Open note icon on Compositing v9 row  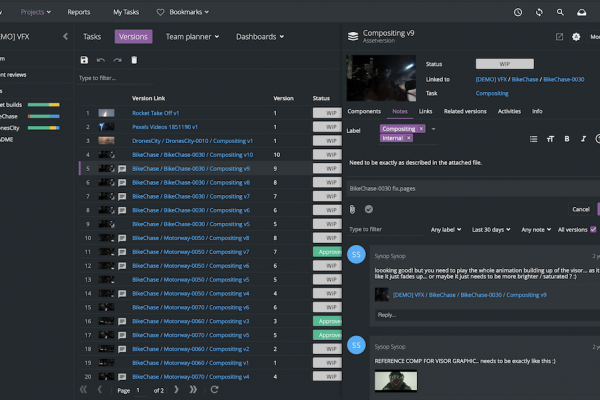122,169
